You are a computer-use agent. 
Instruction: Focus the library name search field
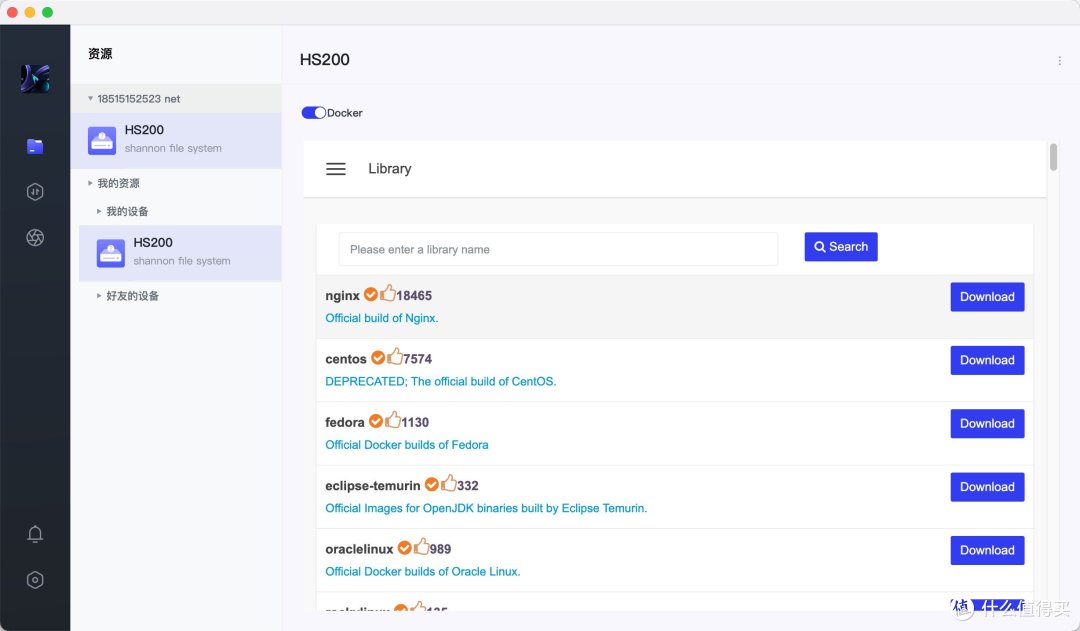[x=558, y=249]
